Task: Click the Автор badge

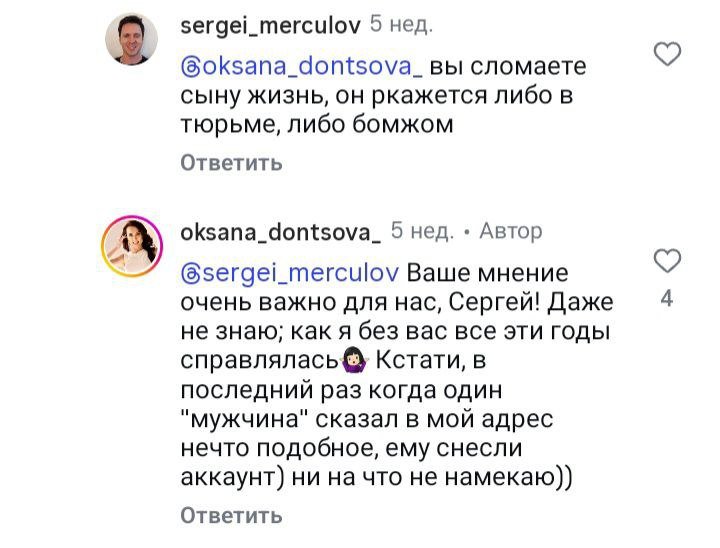Action: click(511, 232)
